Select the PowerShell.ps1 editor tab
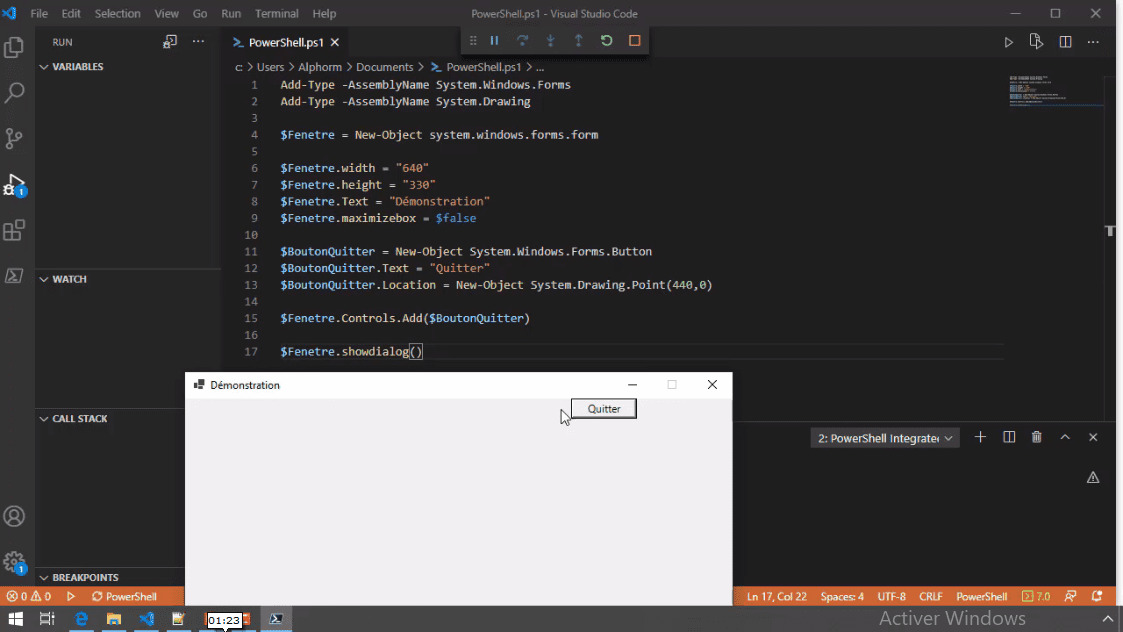This screenshot has width=1123, height=632. click(x=286, y=42)
